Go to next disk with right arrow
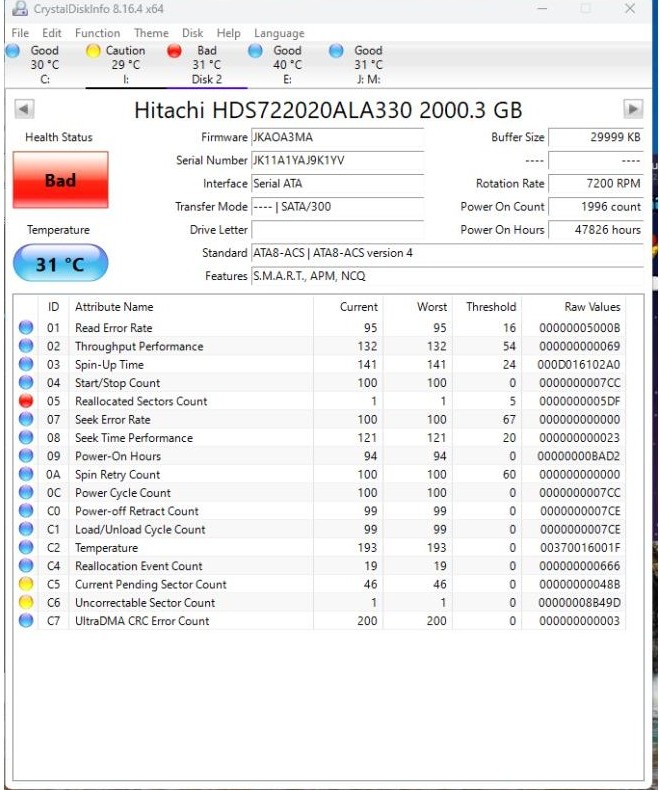659x790 pixels. point(632,110)
